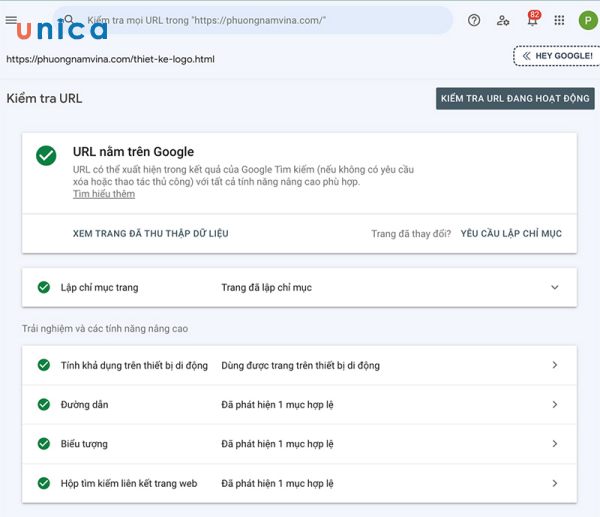The width and height of the screenshot is (600, 517).
Task: Click the search magnifier icon
Action: [x=72, y=20]
